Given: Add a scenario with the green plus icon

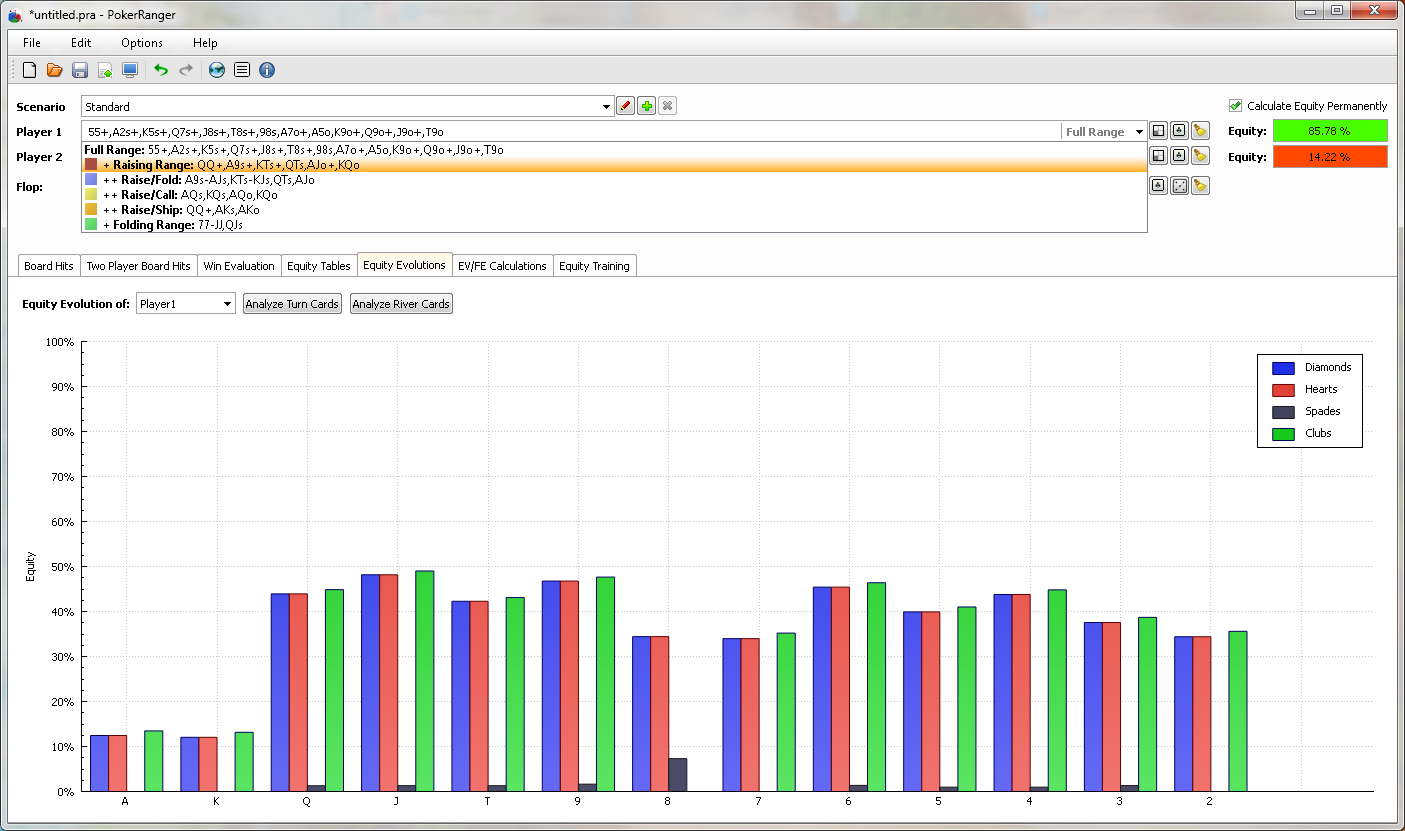Looking at the screenshot, I should 647,106.
